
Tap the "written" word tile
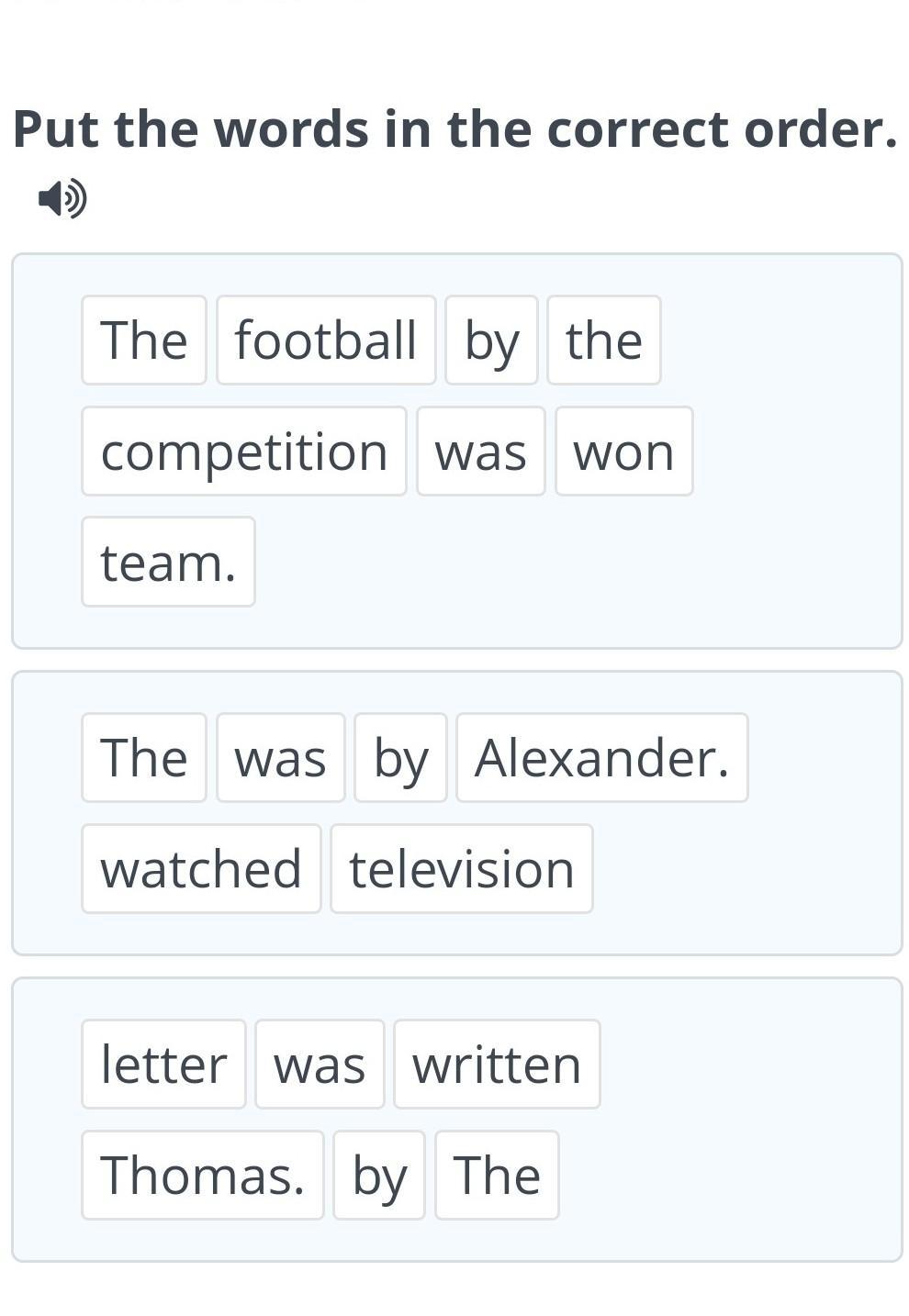tap(497, 1065)
